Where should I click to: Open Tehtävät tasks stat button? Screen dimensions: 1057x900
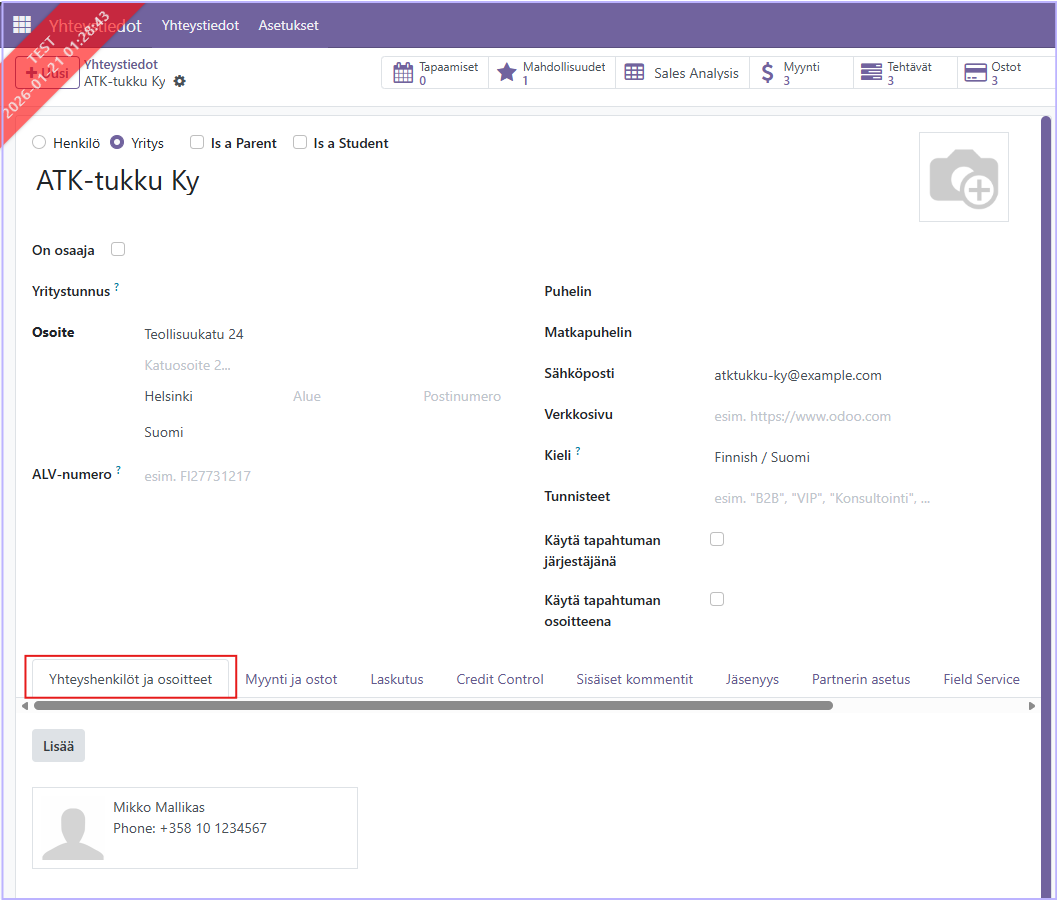point(905,73)
